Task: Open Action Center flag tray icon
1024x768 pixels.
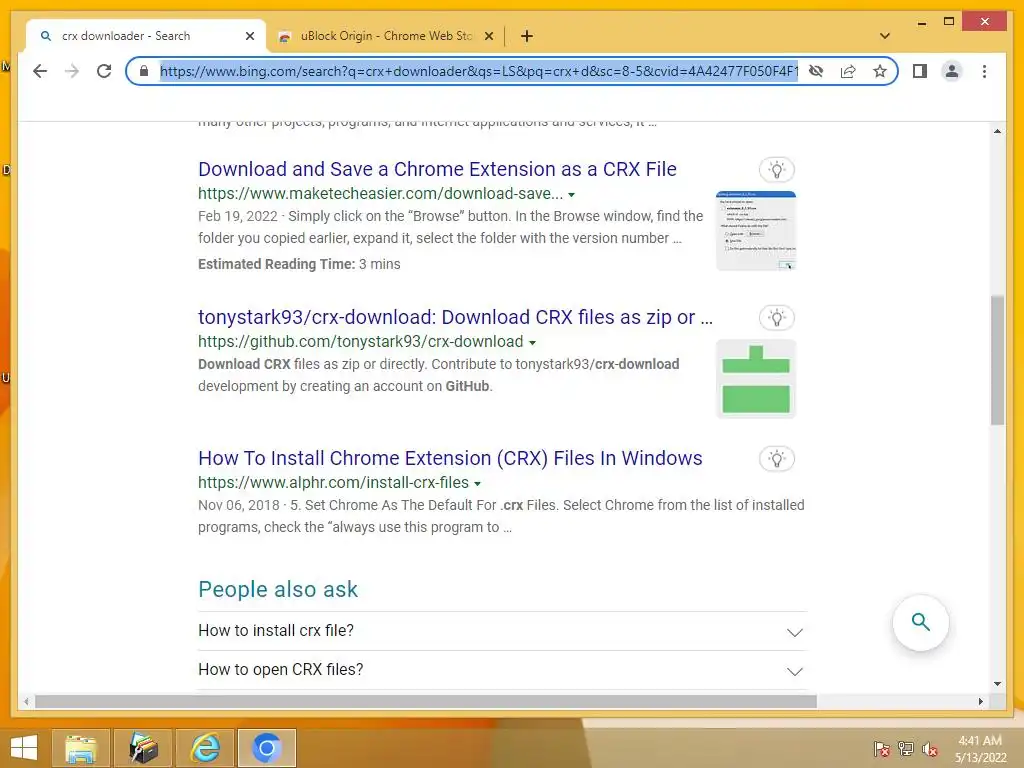Action: point(882,749)
